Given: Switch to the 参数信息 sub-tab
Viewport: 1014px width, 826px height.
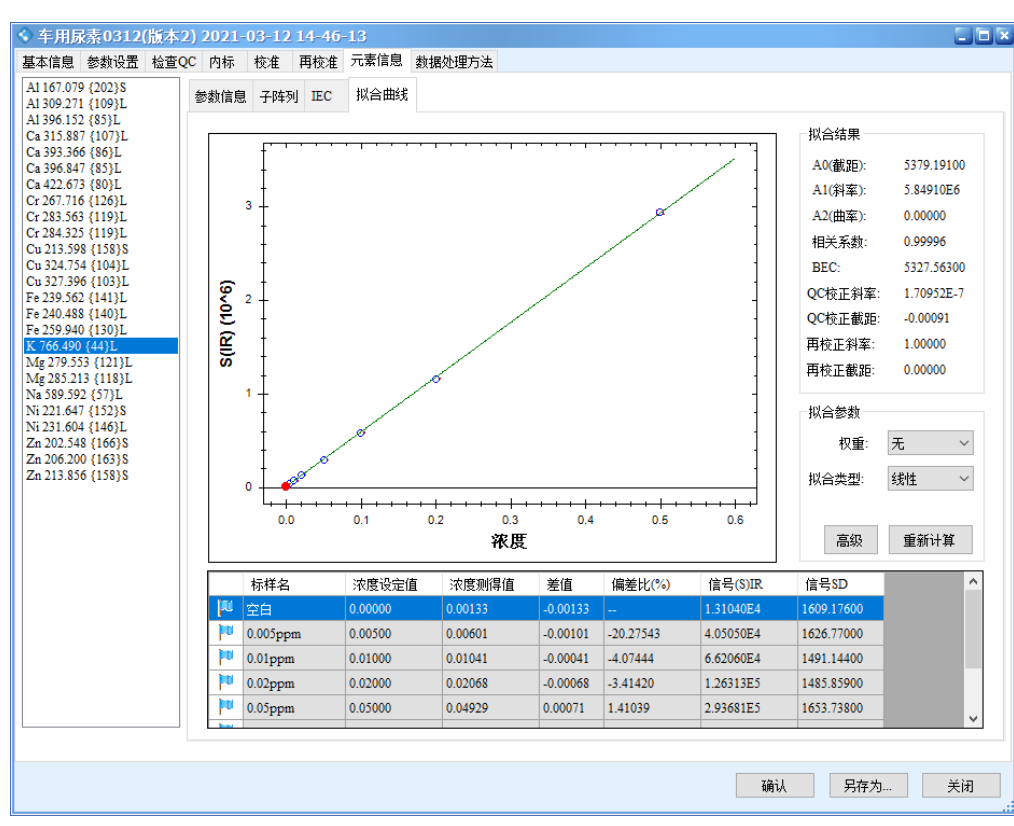Looking at the screenshot, I should (220, 97).
